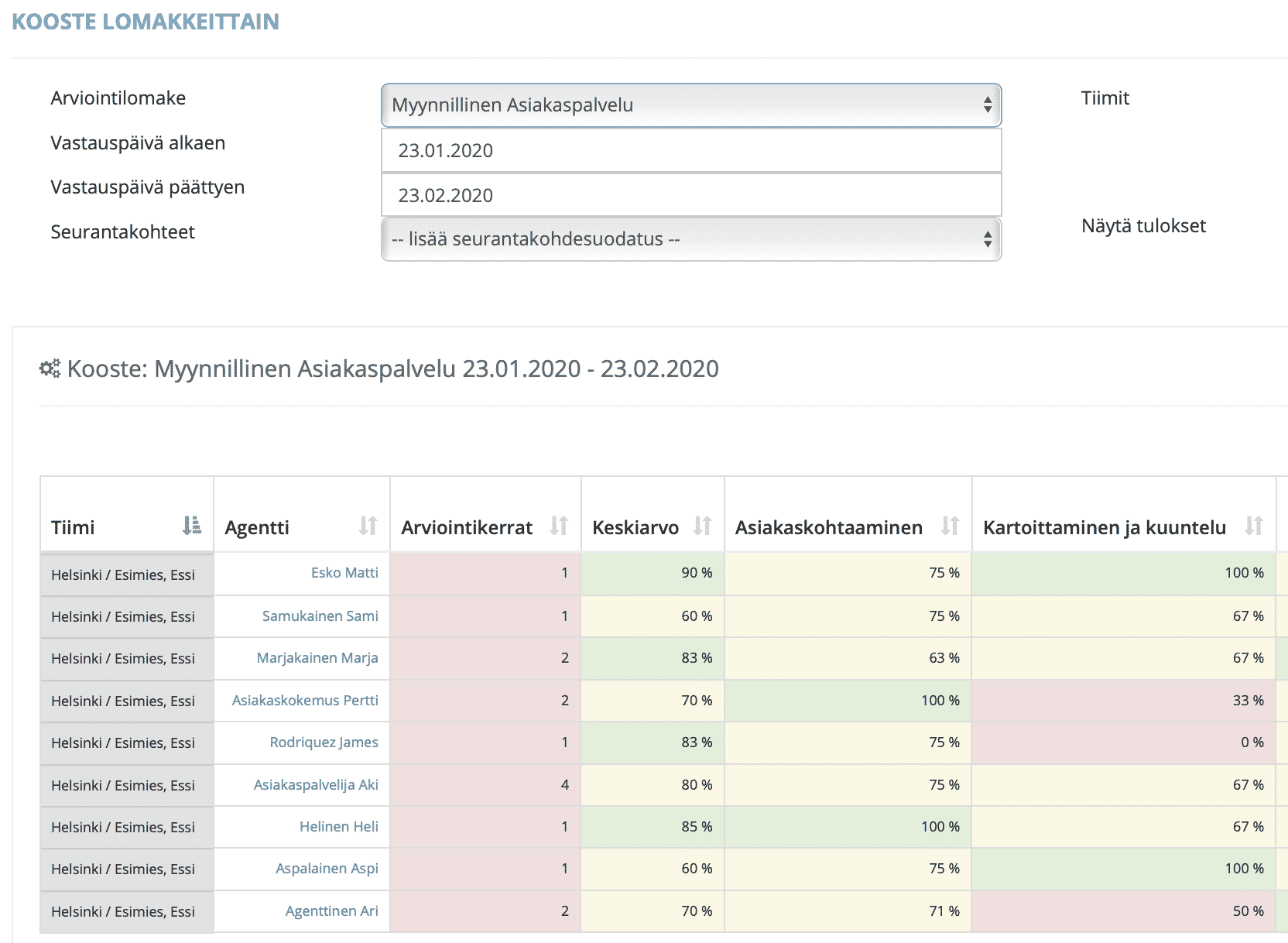Viewport: 1288px width, 943px height.
Task: Open agent Helinen Heli link
Action: (x=338, y=827)
